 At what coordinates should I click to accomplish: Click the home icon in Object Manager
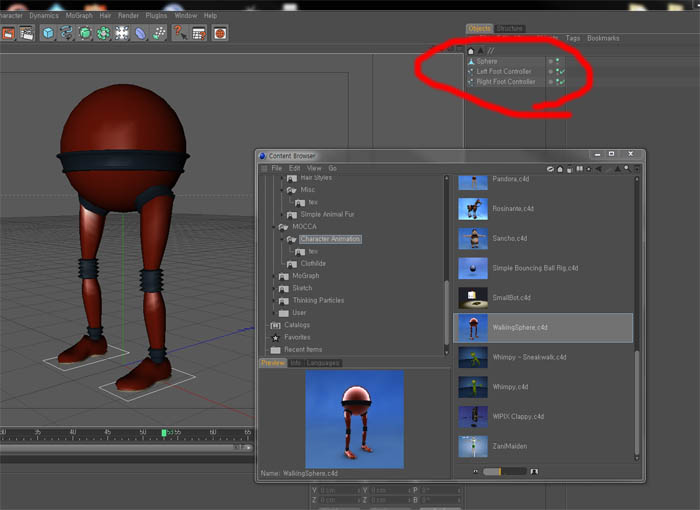471,51
